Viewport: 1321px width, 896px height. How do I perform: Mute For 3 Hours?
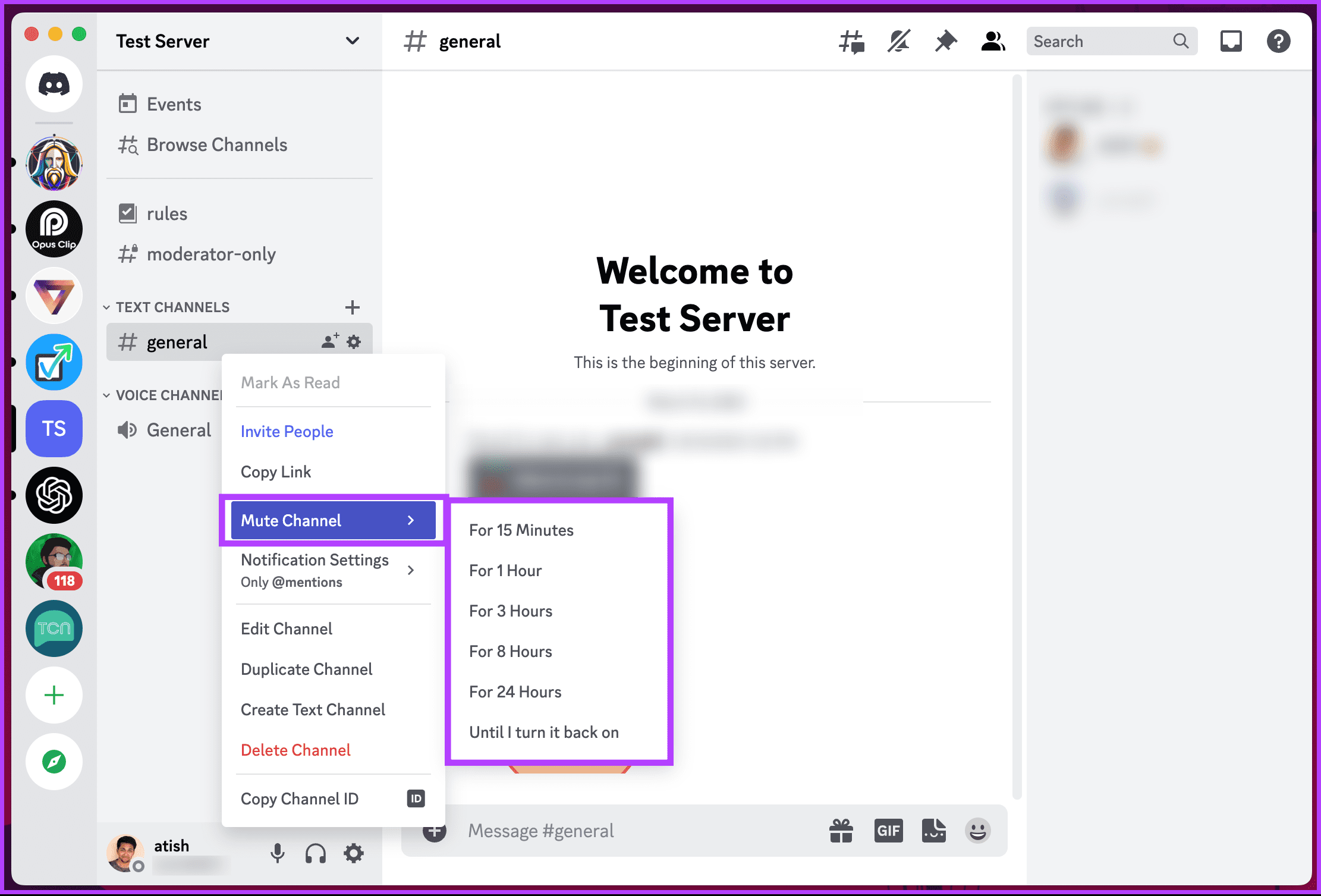tap(559, 611)
